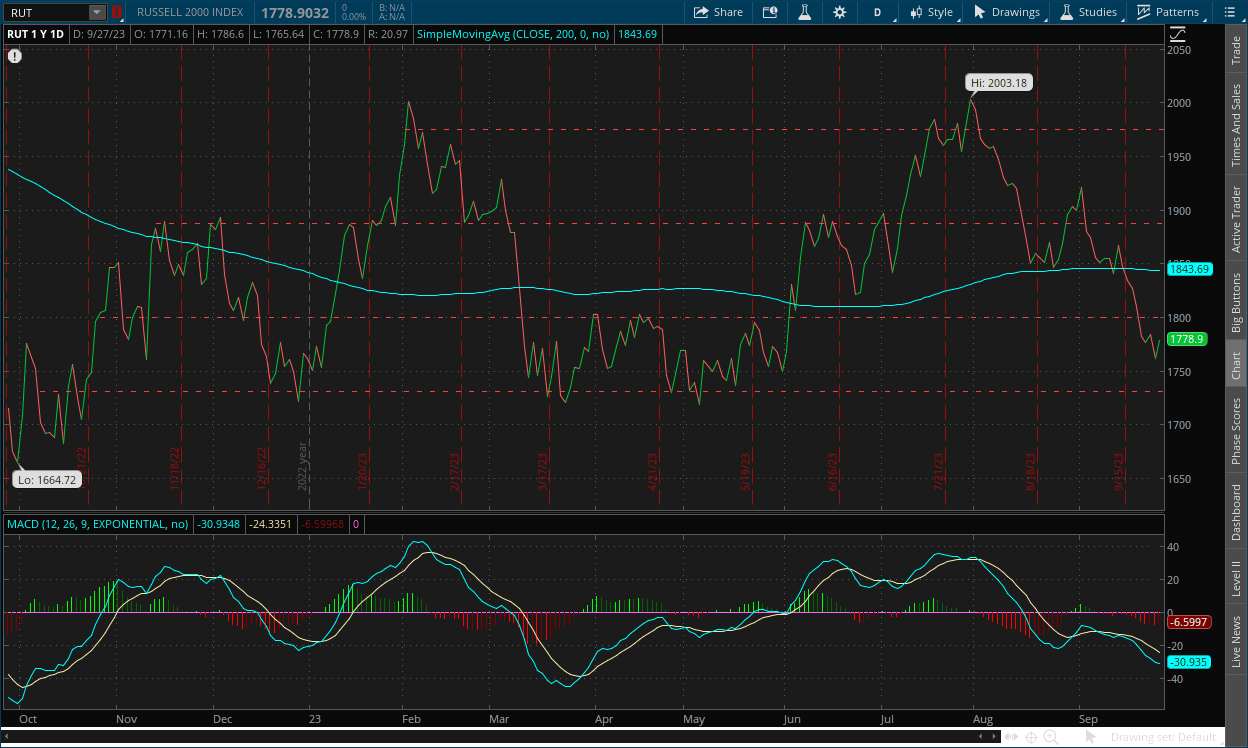Screen dimensions: 1248x748
Task: Click the -6.5997 MACD histogram axis label
Action: (x=1189, y=621)
